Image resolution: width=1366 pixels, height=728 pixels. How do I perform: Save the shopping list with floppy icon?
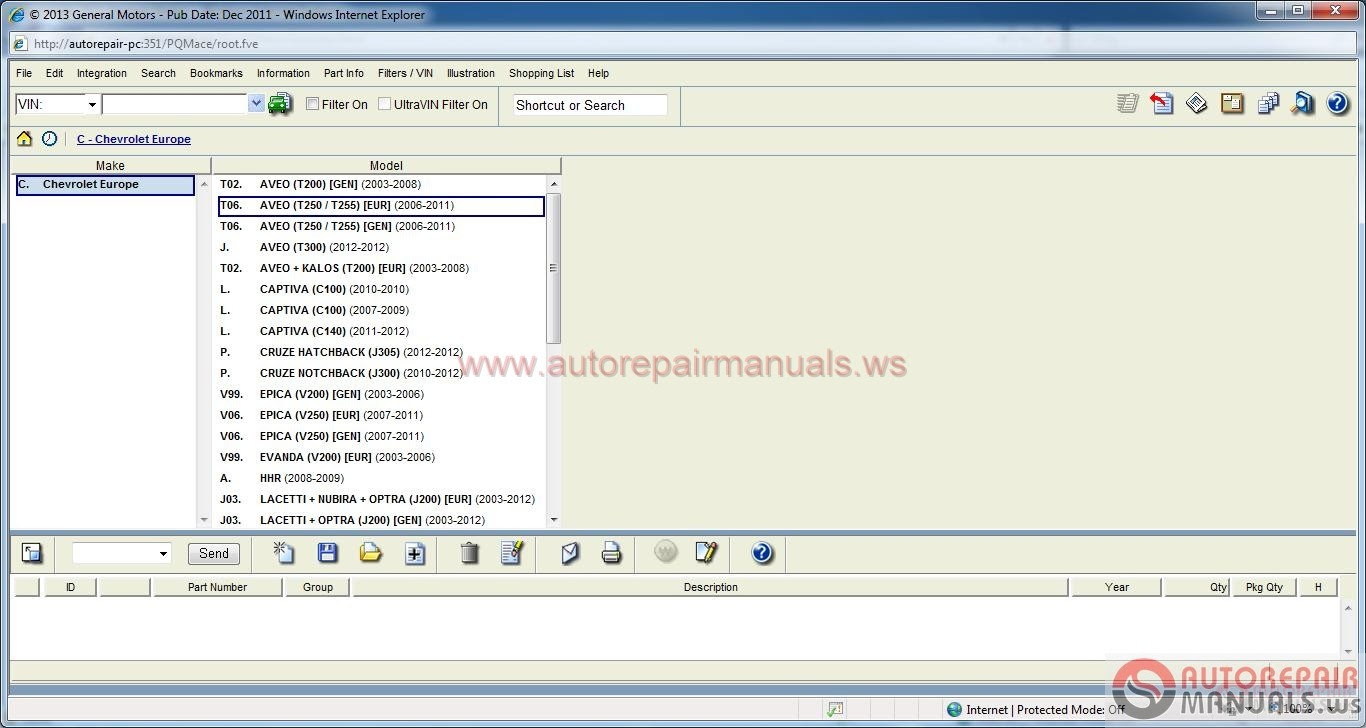click(x=327, y=552)
